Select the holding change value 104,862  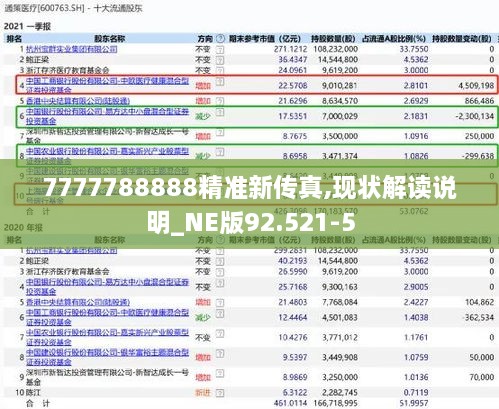coord(479,302)
